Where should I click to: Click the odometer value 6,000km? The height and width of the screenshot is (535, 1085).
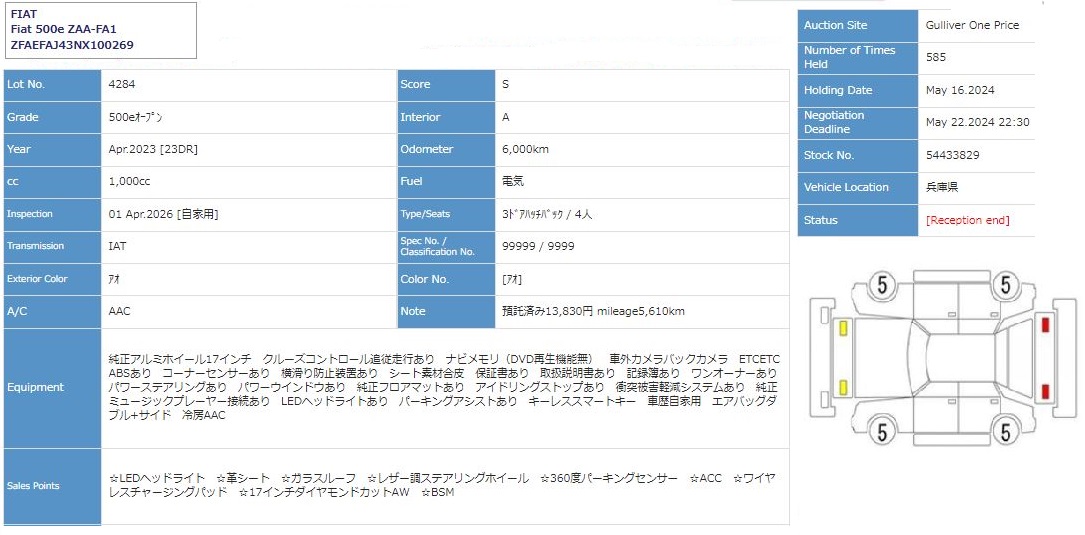click(525, 150)
